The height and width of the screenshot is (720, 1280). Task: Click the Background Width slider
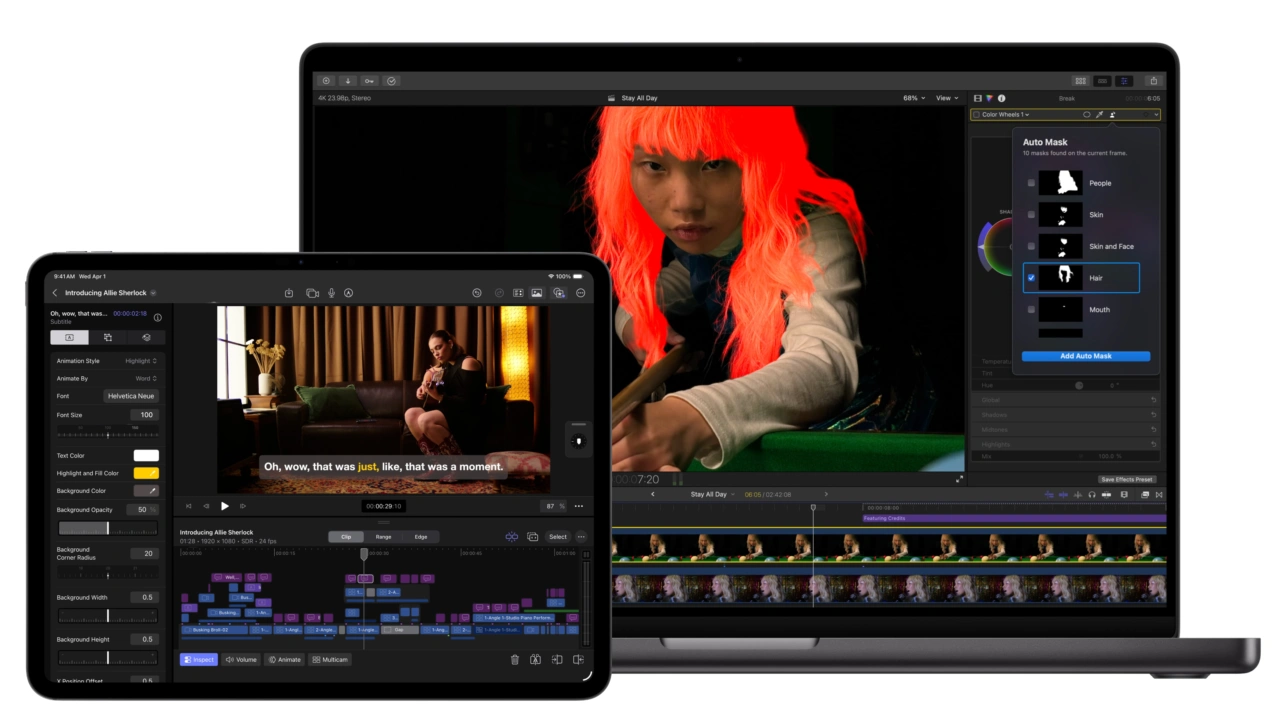108,616
